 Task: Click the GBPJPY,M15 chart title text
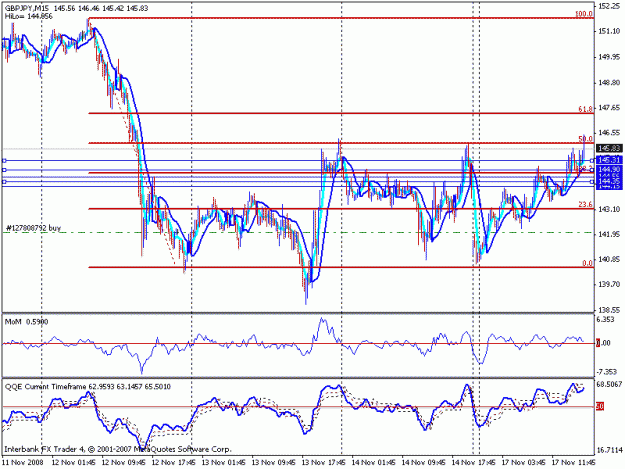(29, 8)
